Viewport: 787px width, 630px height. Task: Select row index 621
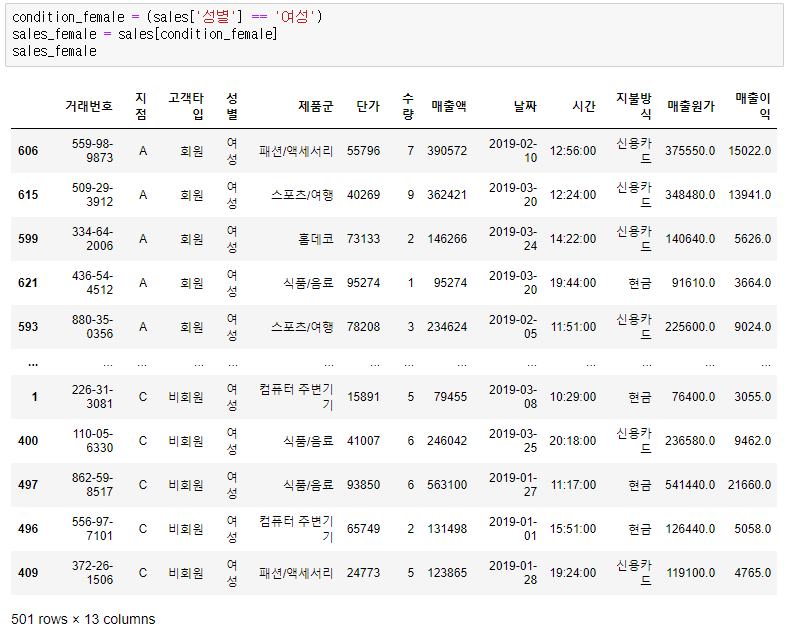28,283
